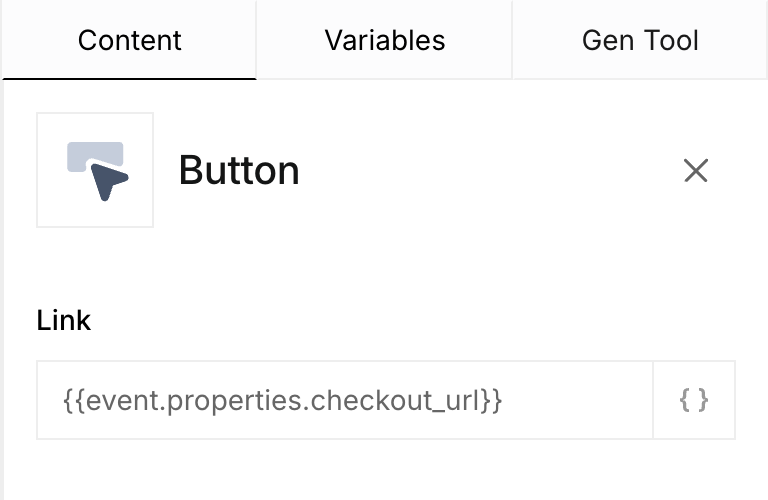
Task: Click the Button panel heading text
Action: pyautogui.click(x=239, y=170)
